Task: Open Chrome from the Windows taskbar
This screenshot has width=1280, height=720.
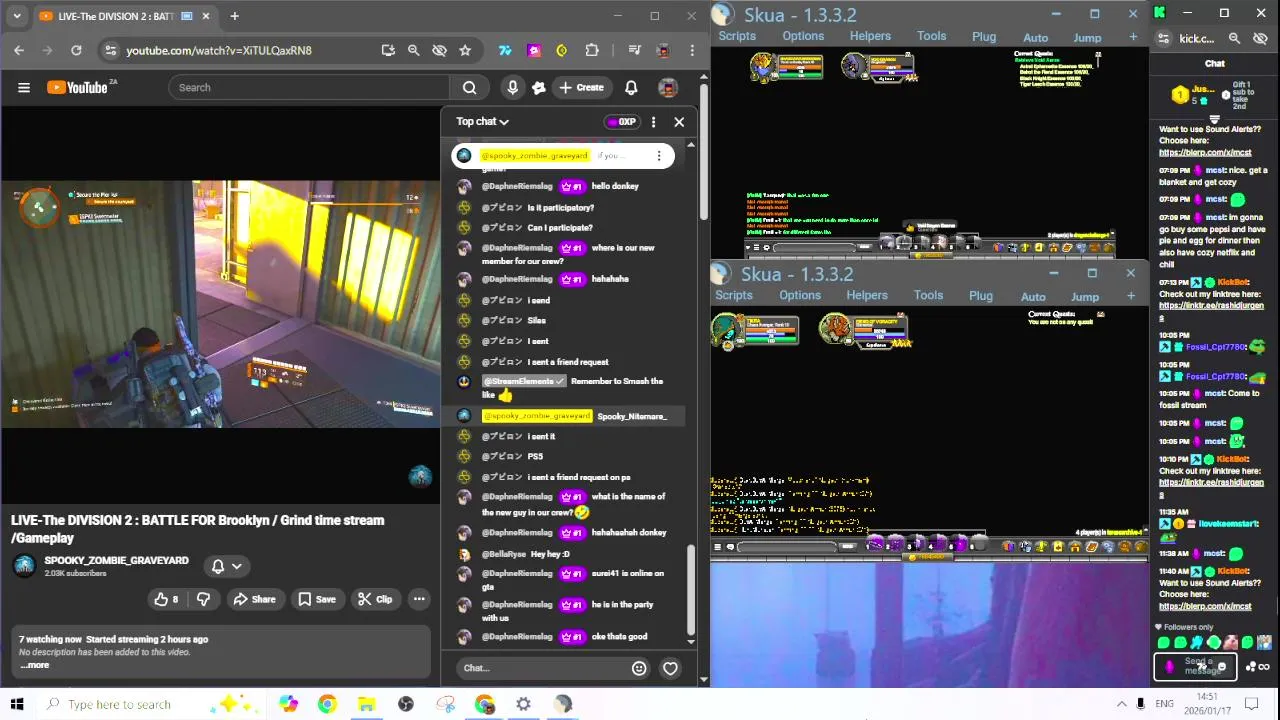Action: tap(327, 704)
